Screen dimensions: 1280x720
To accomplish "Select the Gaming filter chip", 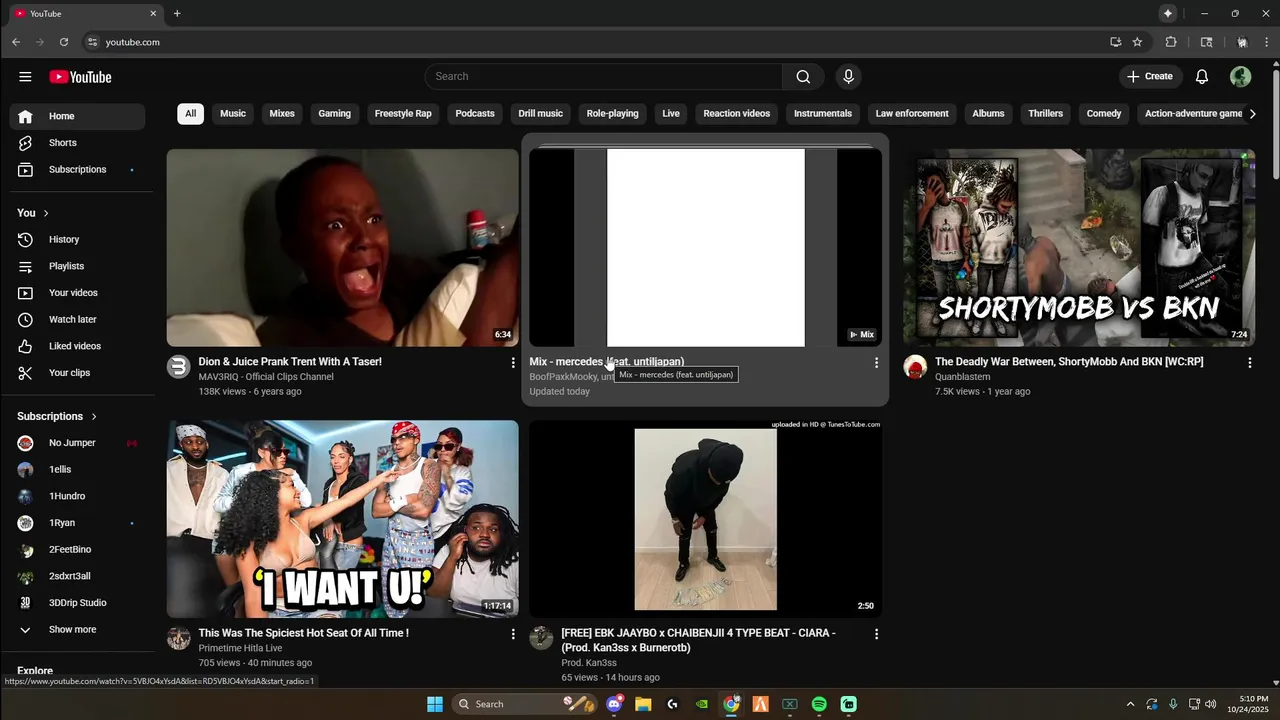I will [x=334, y=114].
